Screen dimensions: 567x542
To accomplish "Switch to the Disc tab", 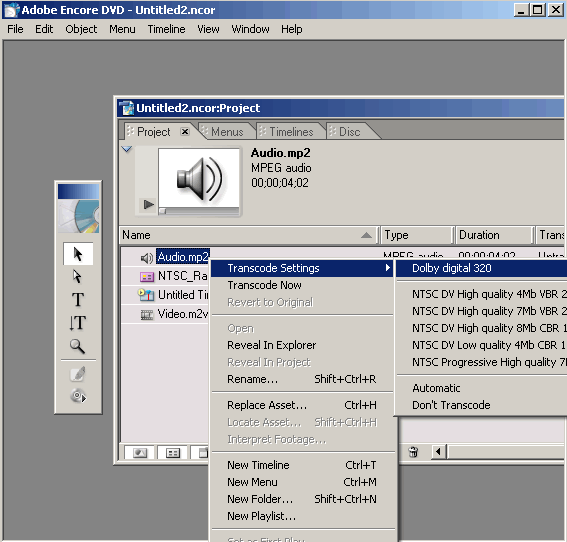I will coord(349,132).
